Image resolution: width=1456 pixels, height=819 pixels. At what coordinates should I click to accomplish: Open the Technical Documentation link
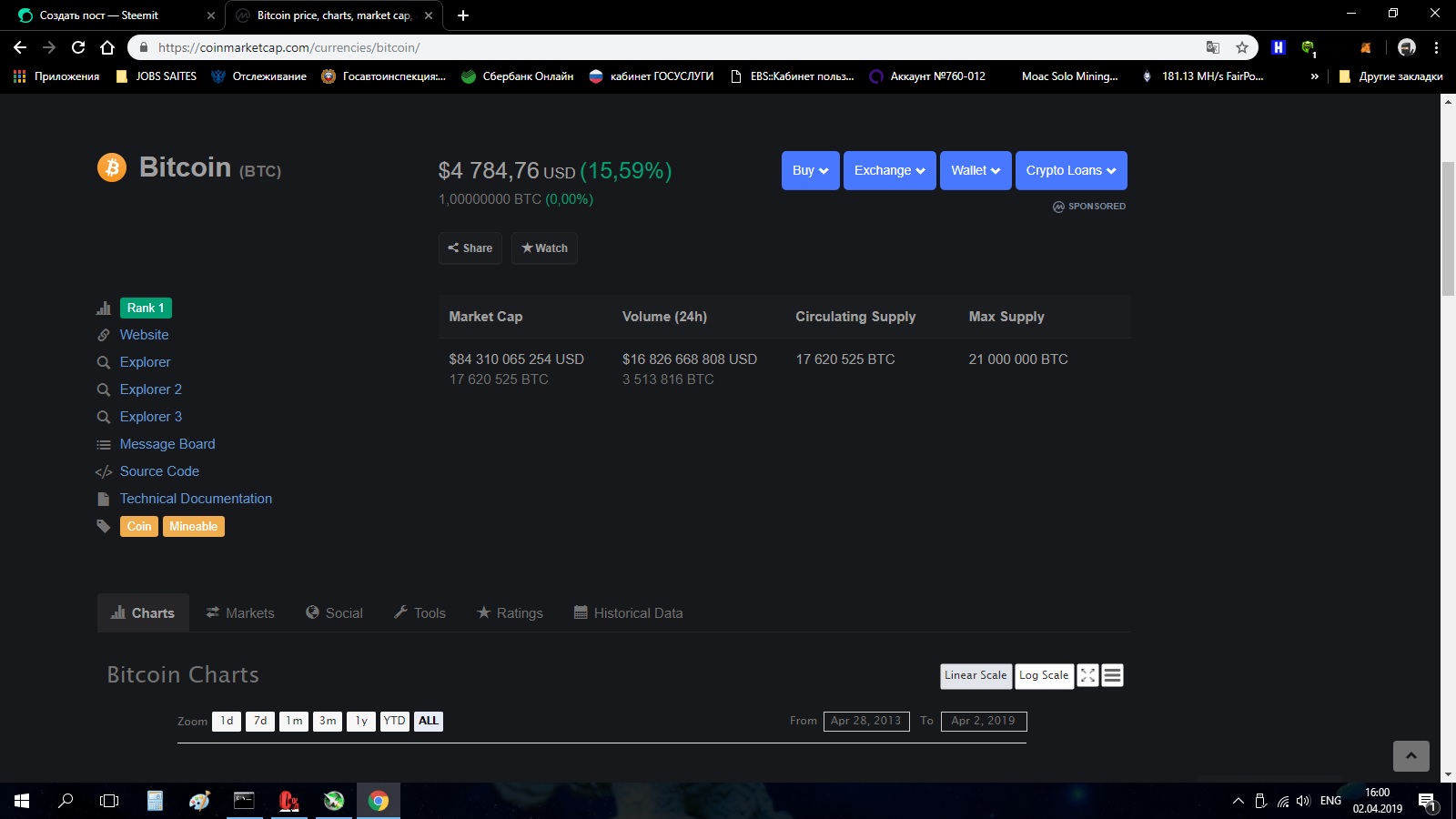[196, 499]
